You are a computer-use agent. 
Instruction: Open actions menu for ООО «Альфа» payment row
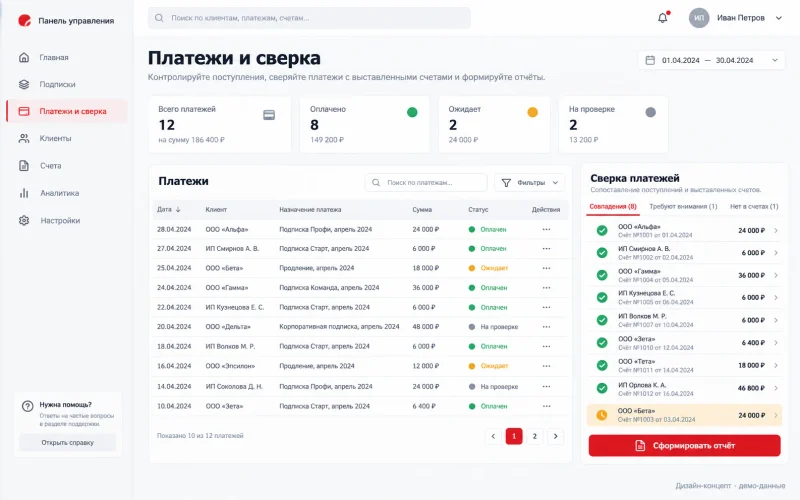(546, 230)
